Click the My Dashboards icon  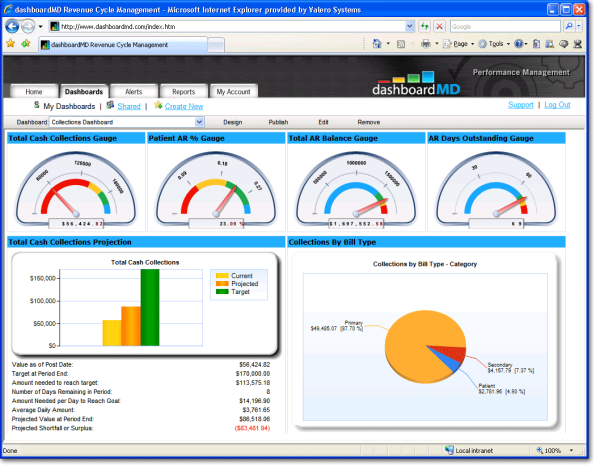pos(37,105)
